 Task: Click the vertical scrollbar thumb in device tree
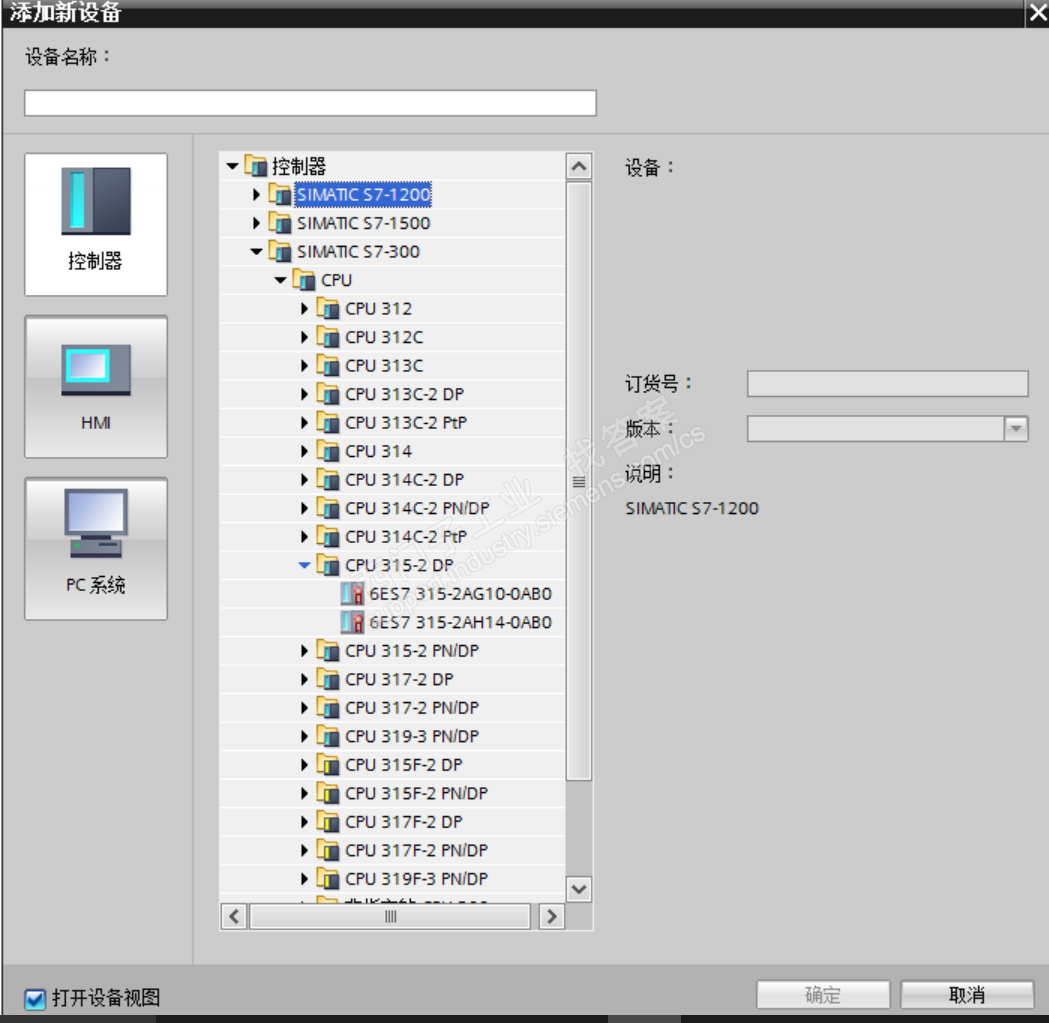(579, 482)
